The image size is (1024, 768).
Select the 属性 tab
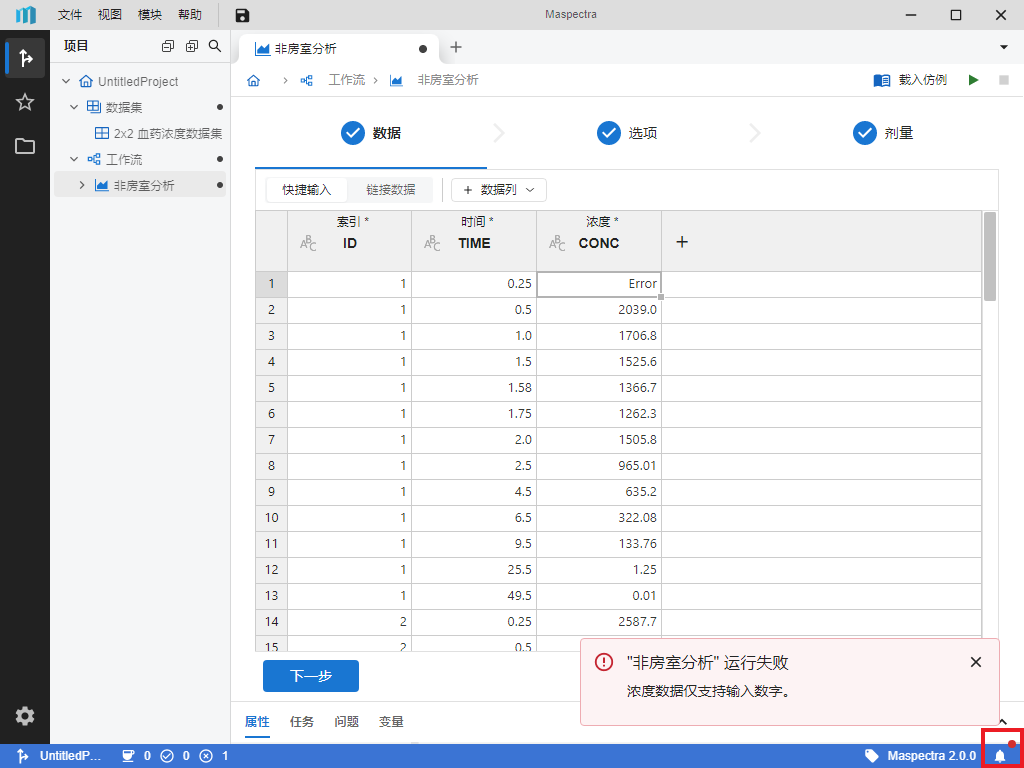point(257,722)
